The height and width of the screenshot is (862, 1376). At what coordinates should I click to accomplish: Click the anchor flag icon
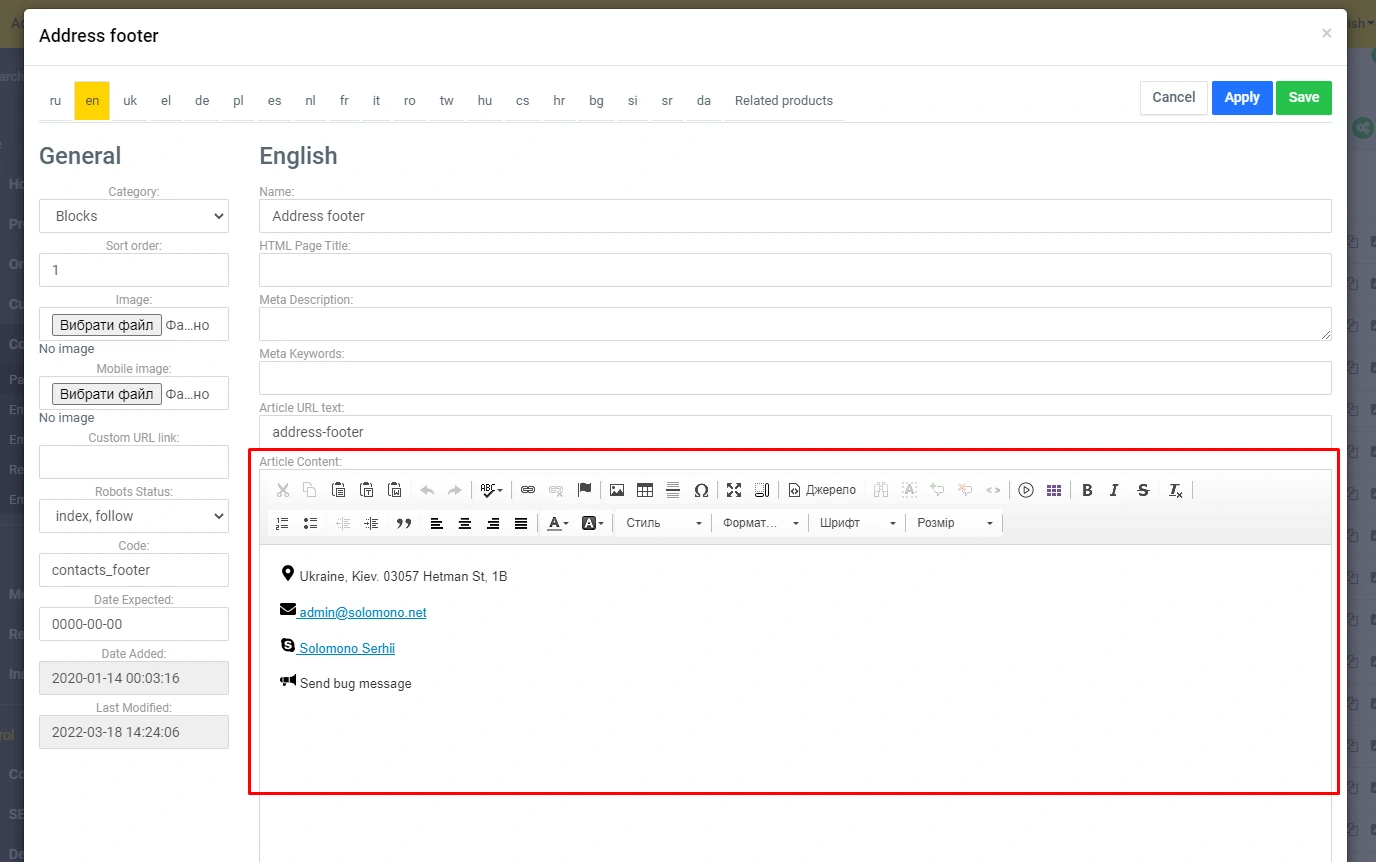click(x=585, y=490)
